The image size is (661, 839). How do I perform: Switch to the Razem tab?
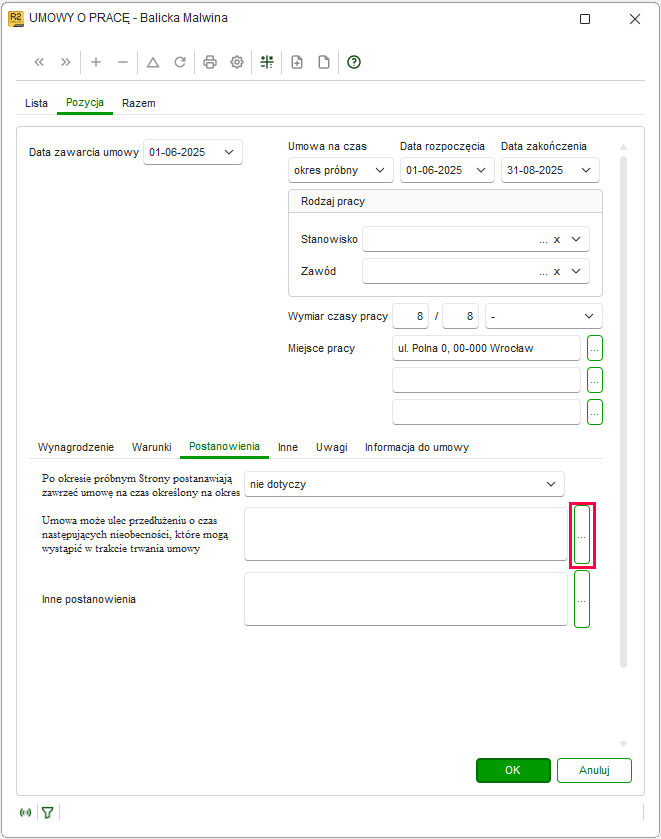[x=139, y=103]
